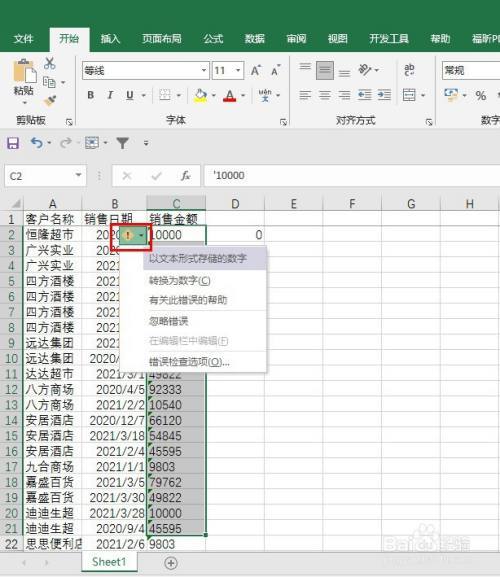Open the underline style dropdown arrow

pos(143,96)
